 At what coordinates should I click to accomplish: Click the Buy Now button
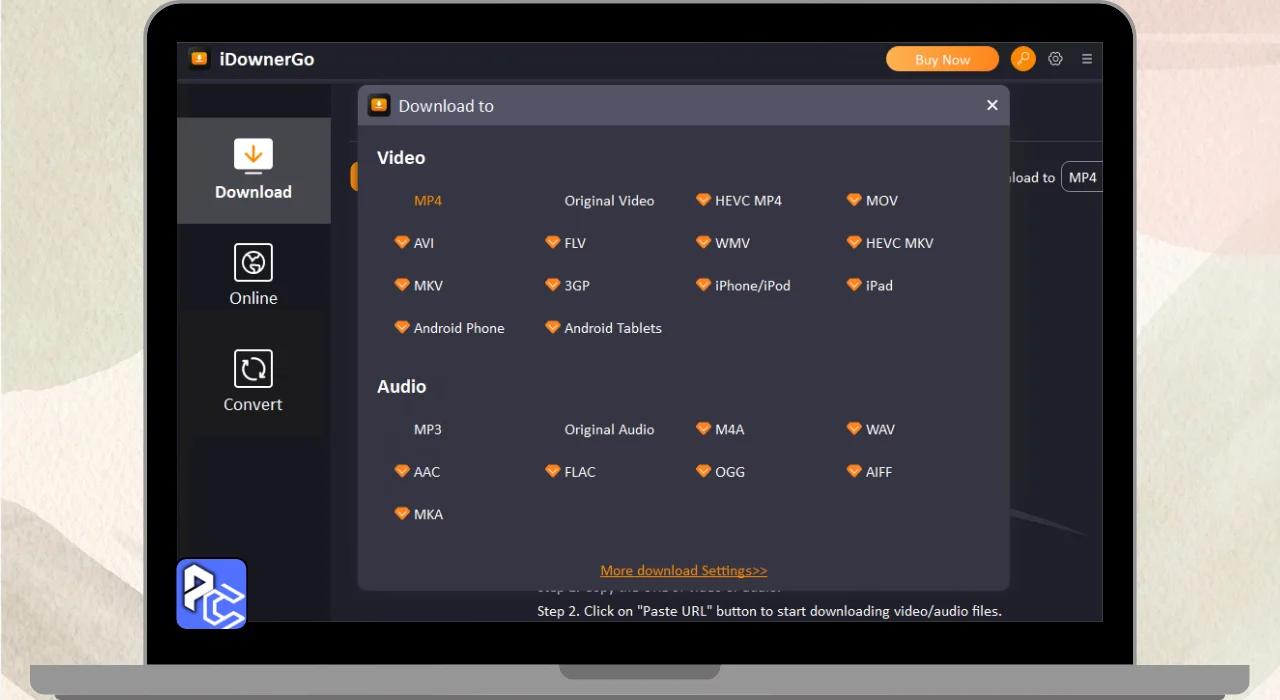tap(942, 59)
